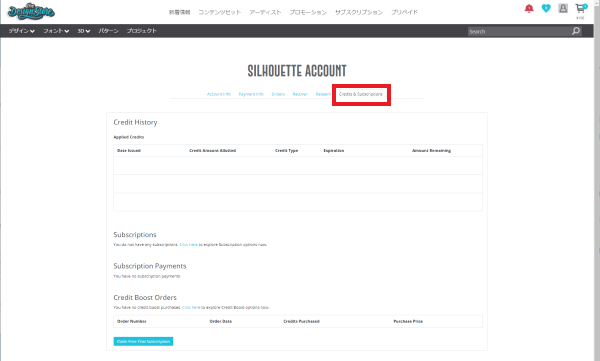
Task: Switch to the Redeem tab
Action: coord(323,94)
